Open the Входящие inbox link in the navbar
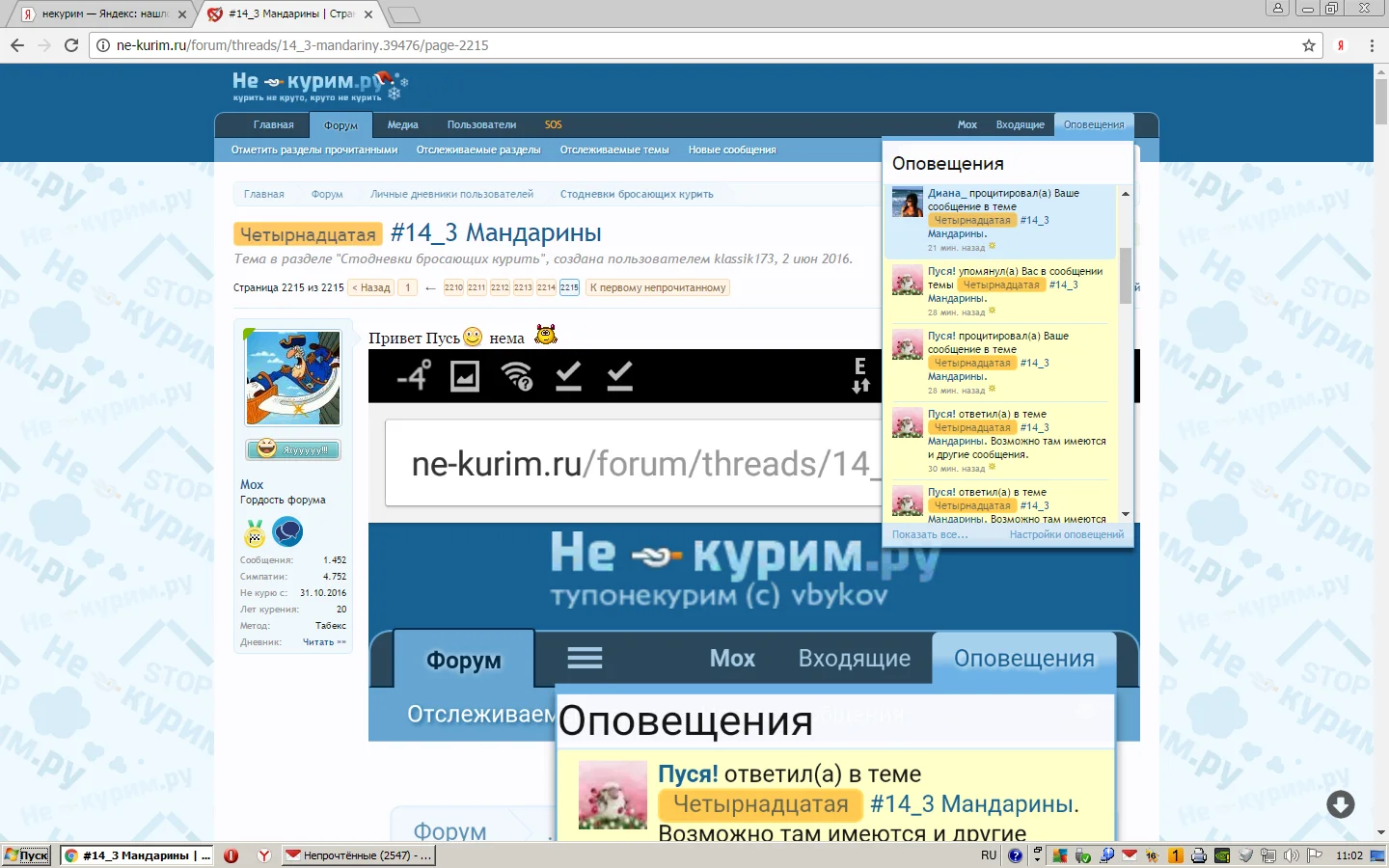Screen dimensions: 1389x868 coord(1020,125)
